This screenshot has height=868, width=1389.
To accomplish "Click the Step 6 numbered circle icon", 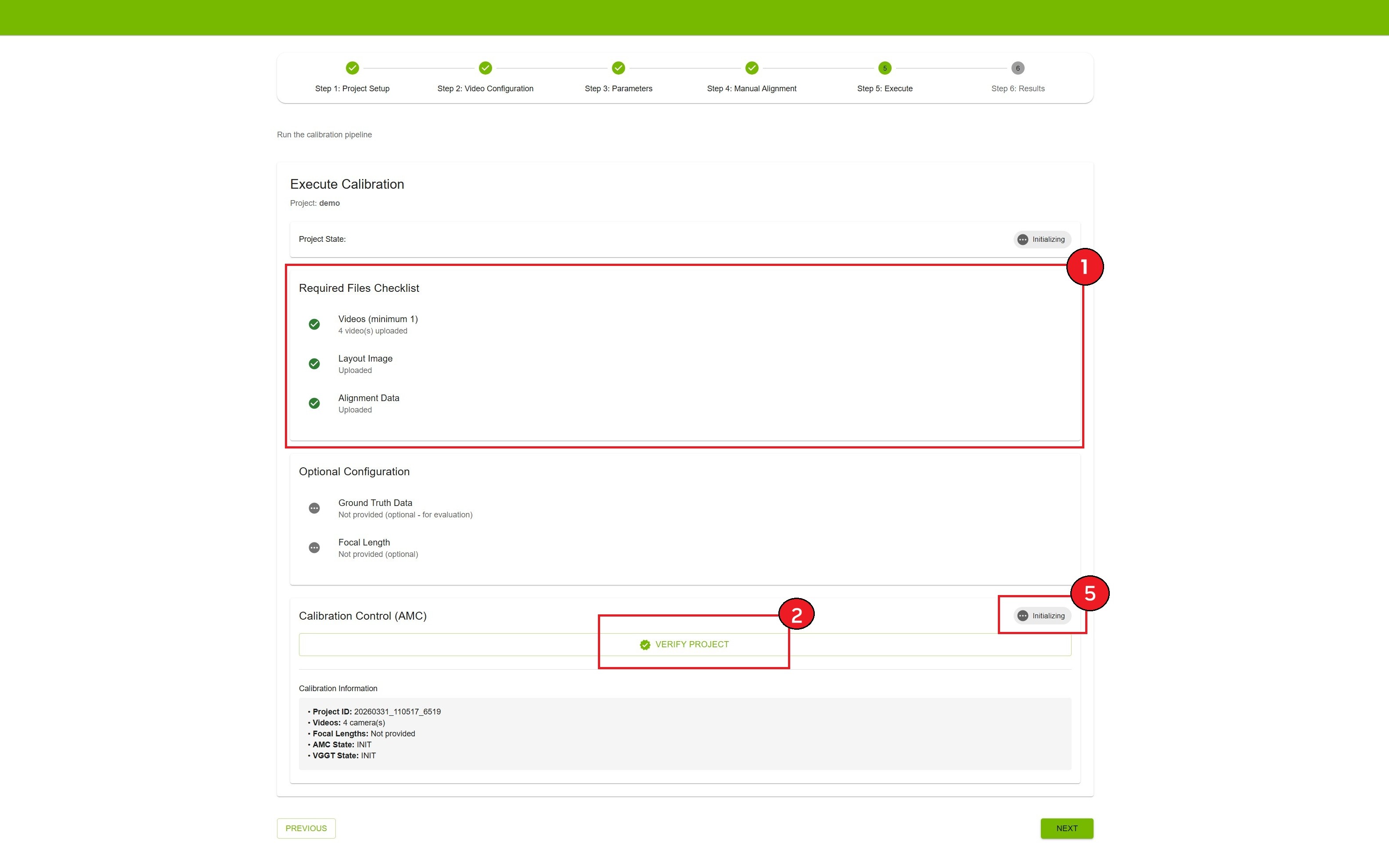I will tap(1018, 68).
